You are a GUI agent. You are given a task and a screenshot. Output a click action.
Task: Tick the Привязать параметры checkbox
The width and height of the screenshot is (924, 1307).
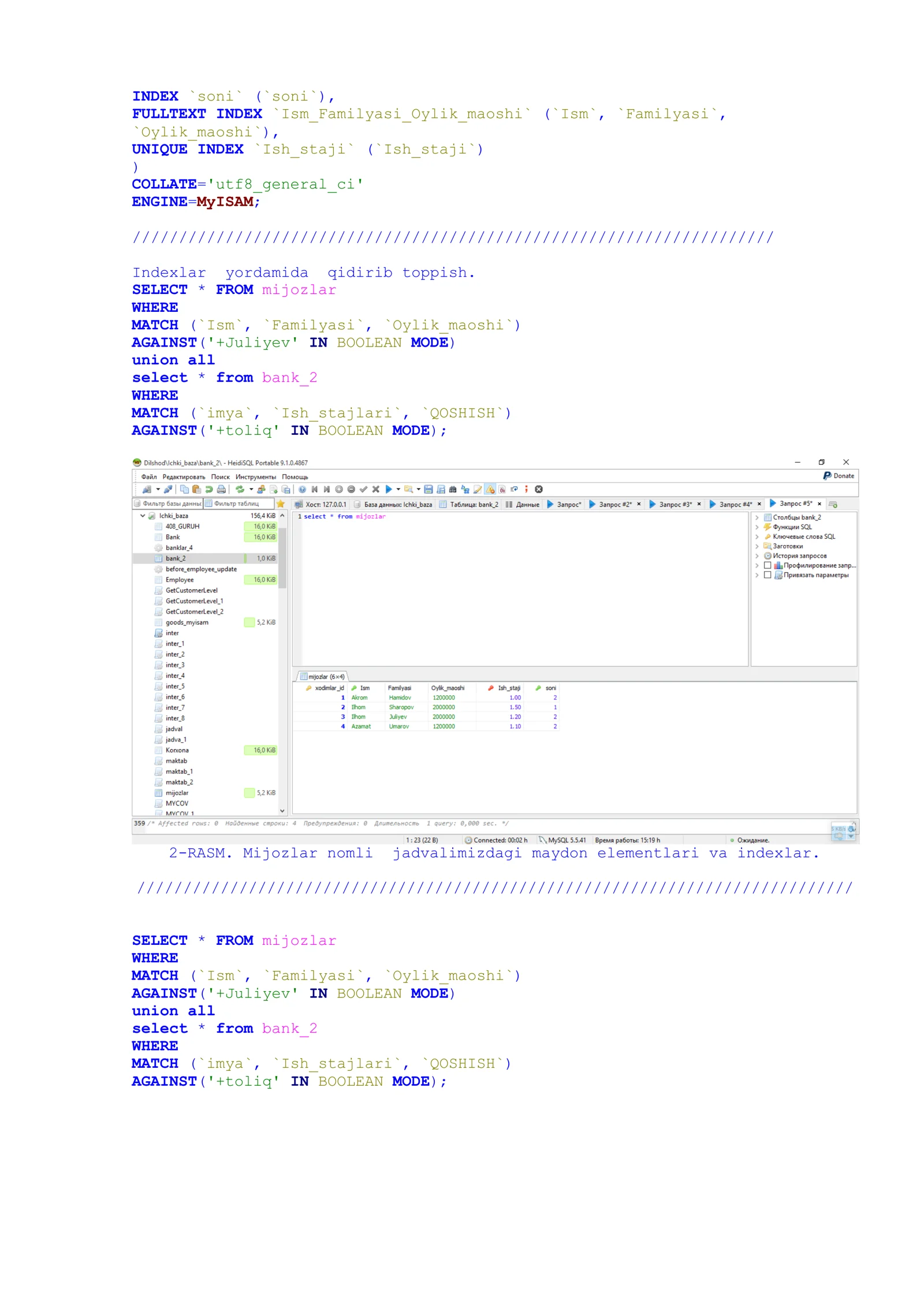767,575
